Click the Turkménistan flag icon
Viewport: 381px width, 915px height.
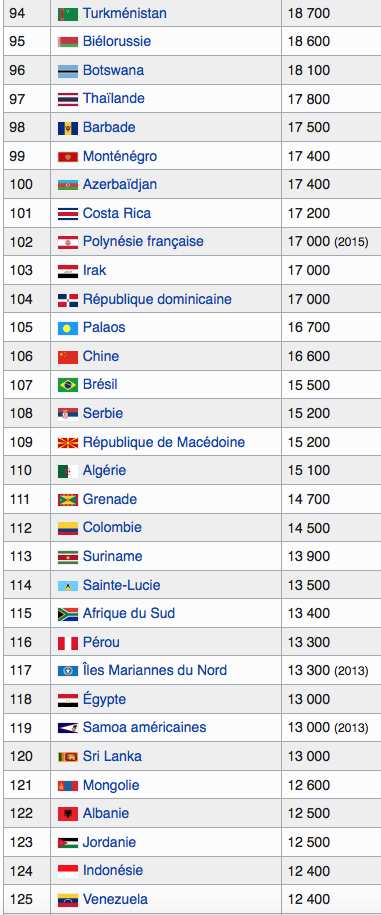click(x=68, y=13)
